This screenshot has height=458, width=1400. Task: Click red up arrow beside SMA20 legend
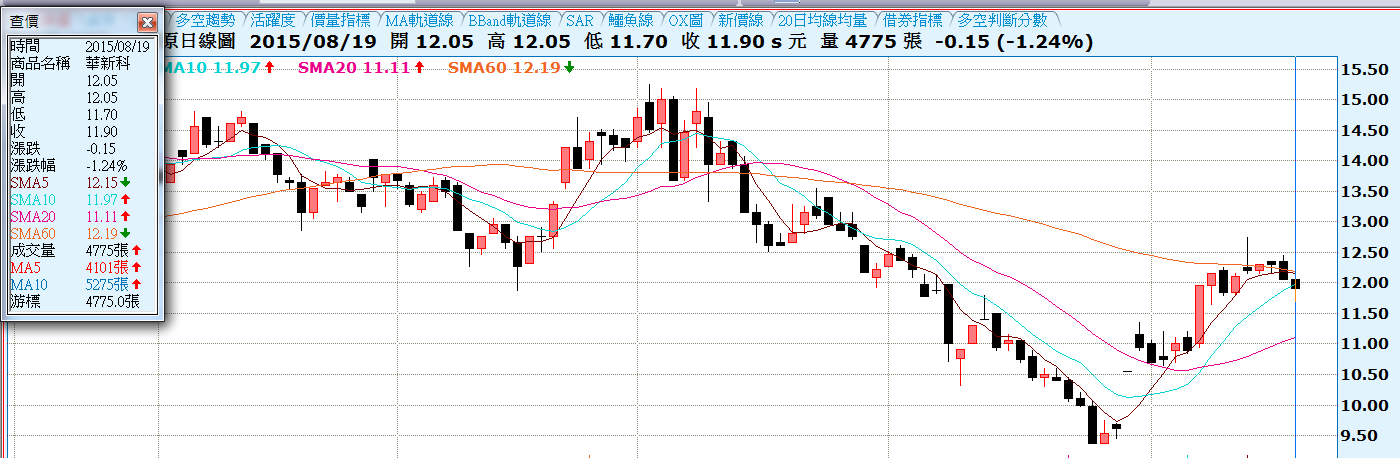(x=419, y=67)
